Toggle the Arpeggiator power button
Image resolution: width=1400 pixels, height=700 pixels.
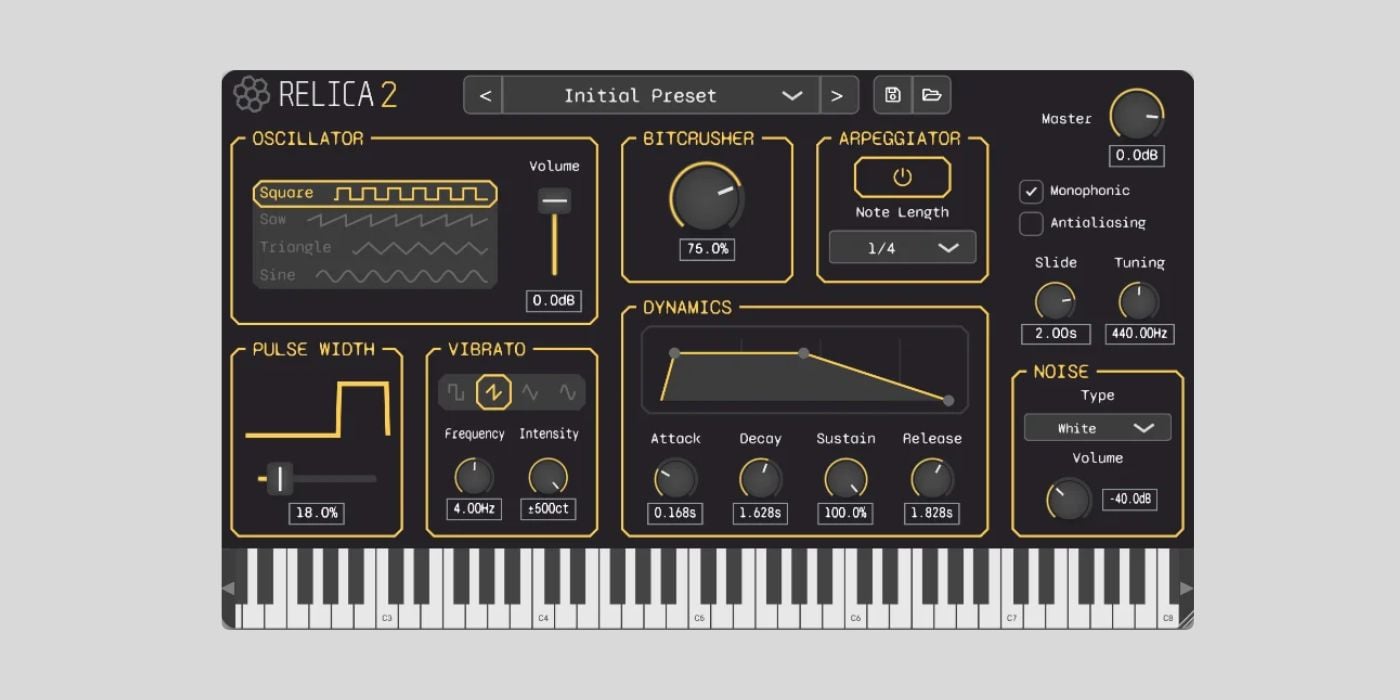[x=902, y=177]
